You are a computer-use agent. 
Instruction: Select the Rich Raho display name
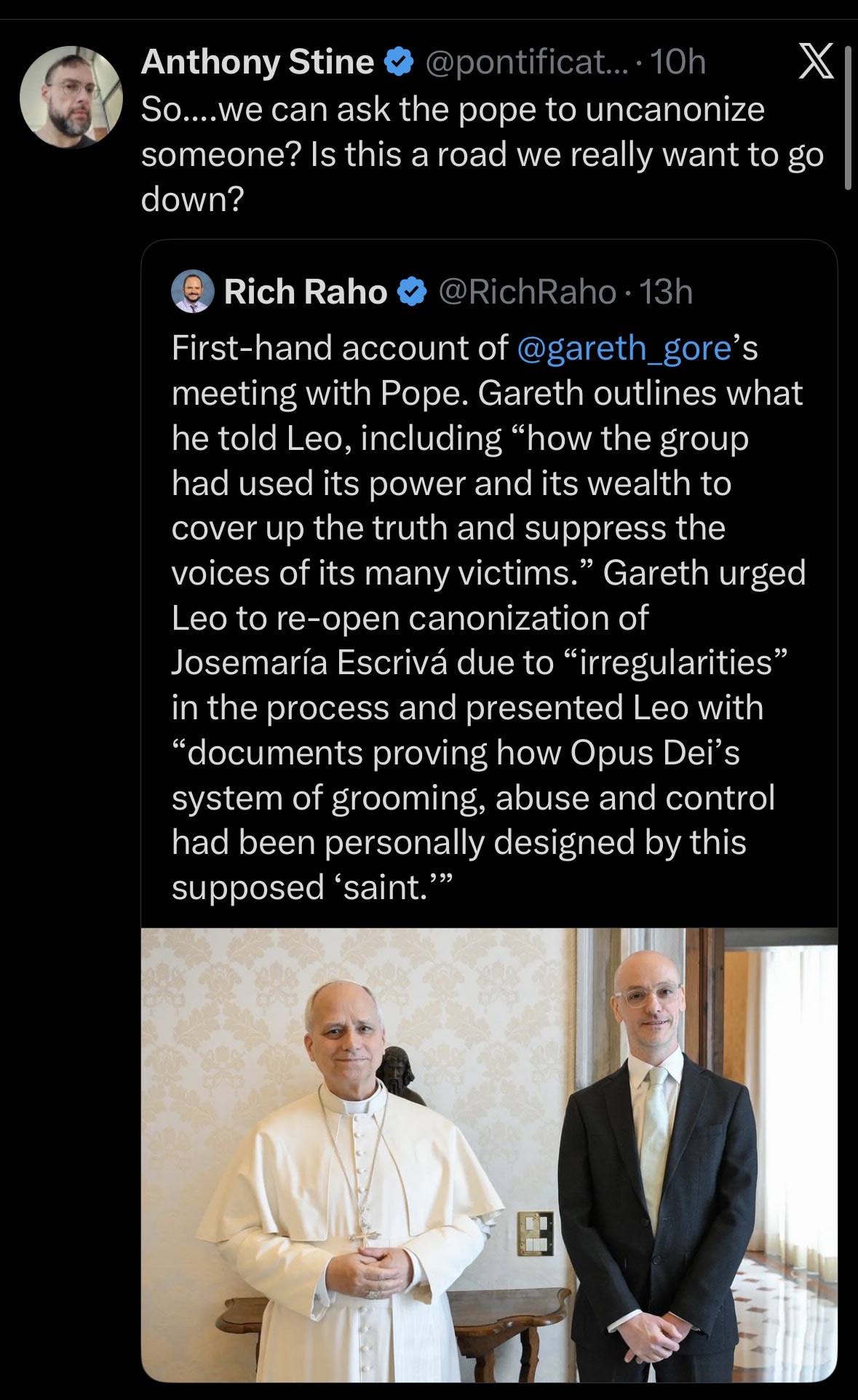click(x=306, y=292)
